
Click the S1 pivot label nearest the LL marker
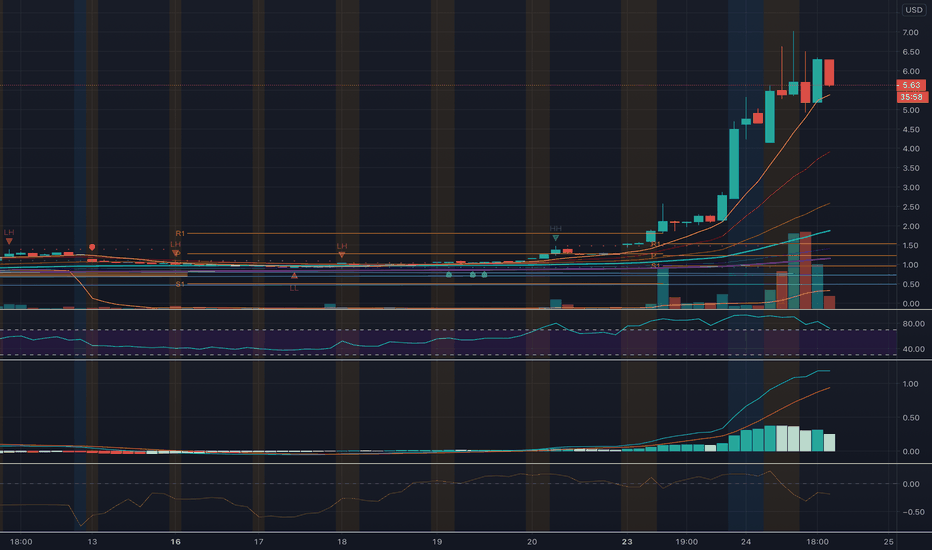pos(180,284)
